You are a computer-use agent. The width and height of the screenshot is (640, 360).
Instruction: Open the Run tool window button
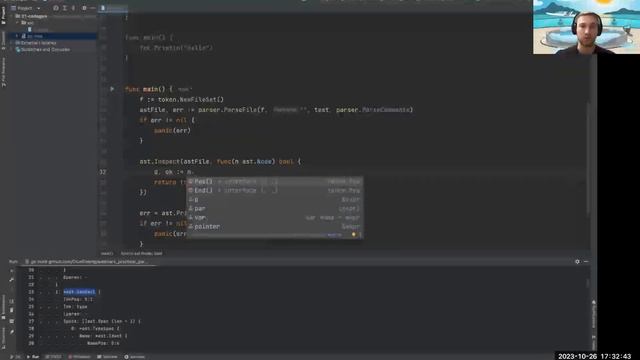click(33, 357)
